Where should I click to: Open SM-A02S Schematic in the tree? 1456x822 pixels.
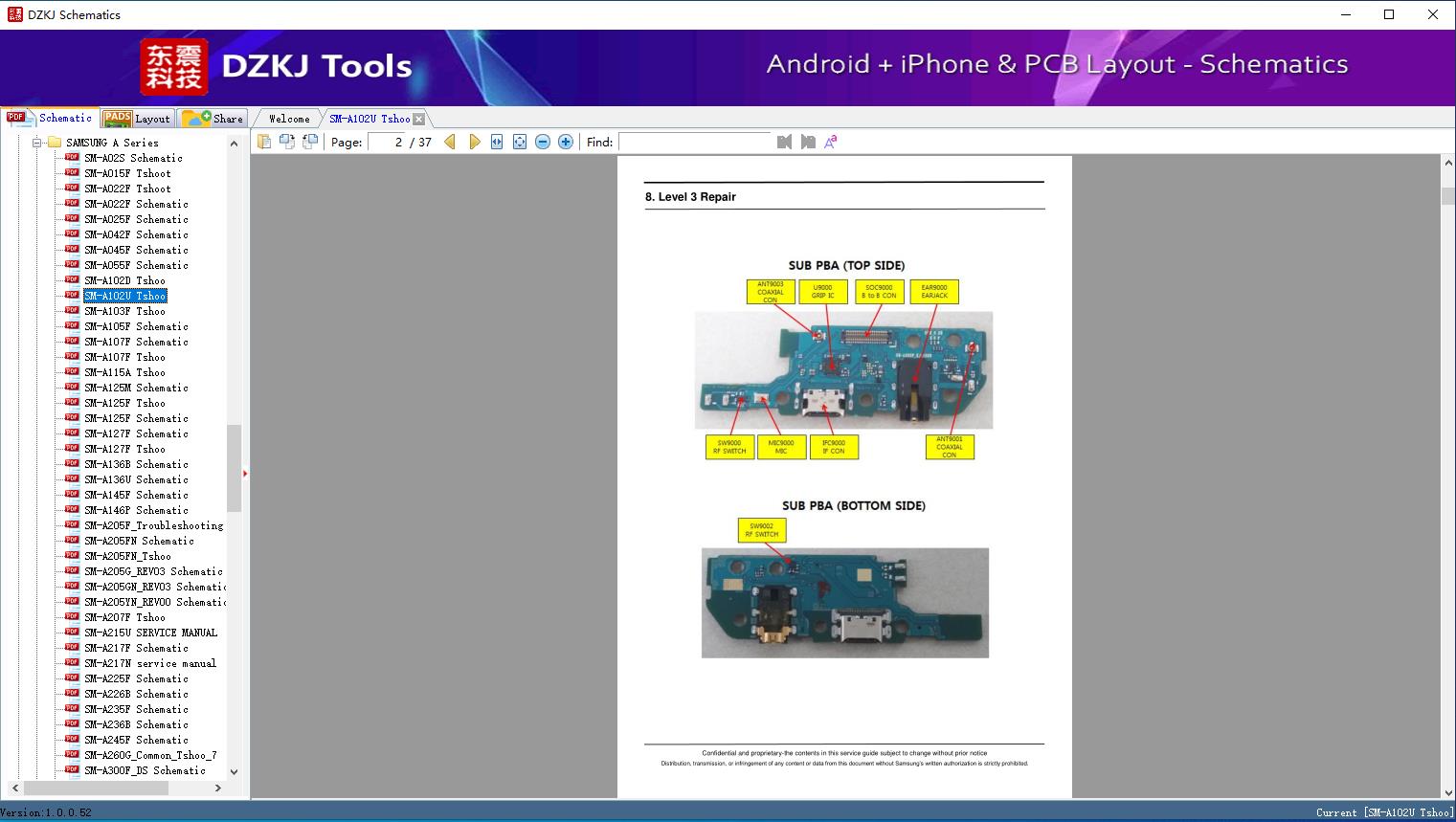[x=133, y=158]
